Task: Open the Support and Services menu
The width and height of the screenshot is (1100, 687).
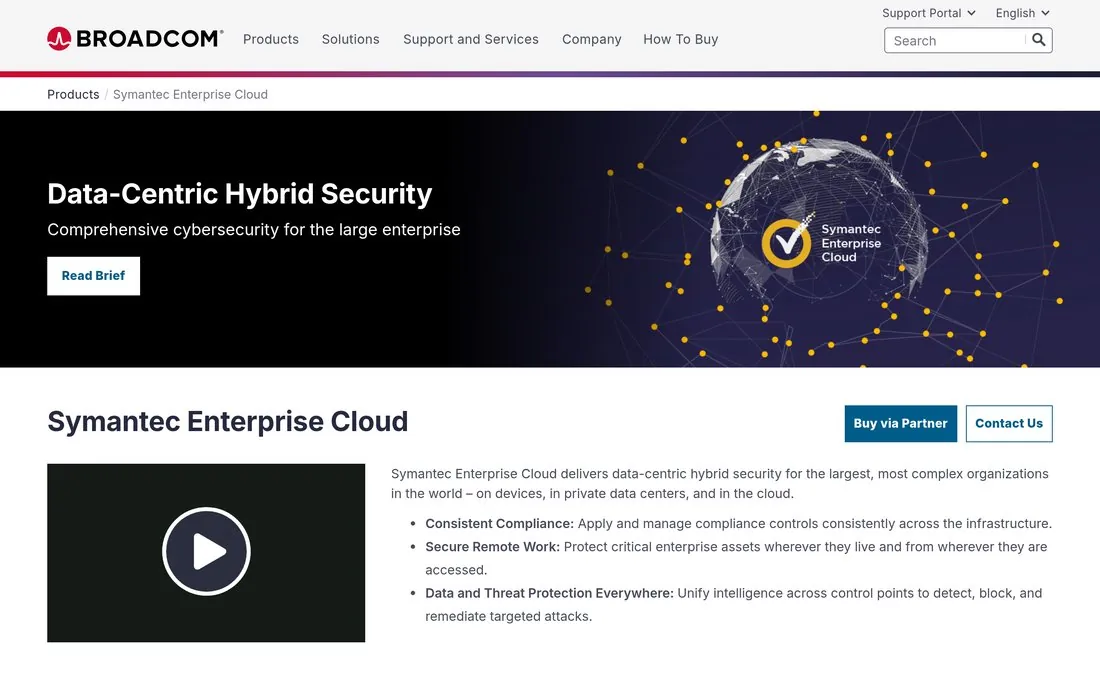Action: tap(471, 39)
